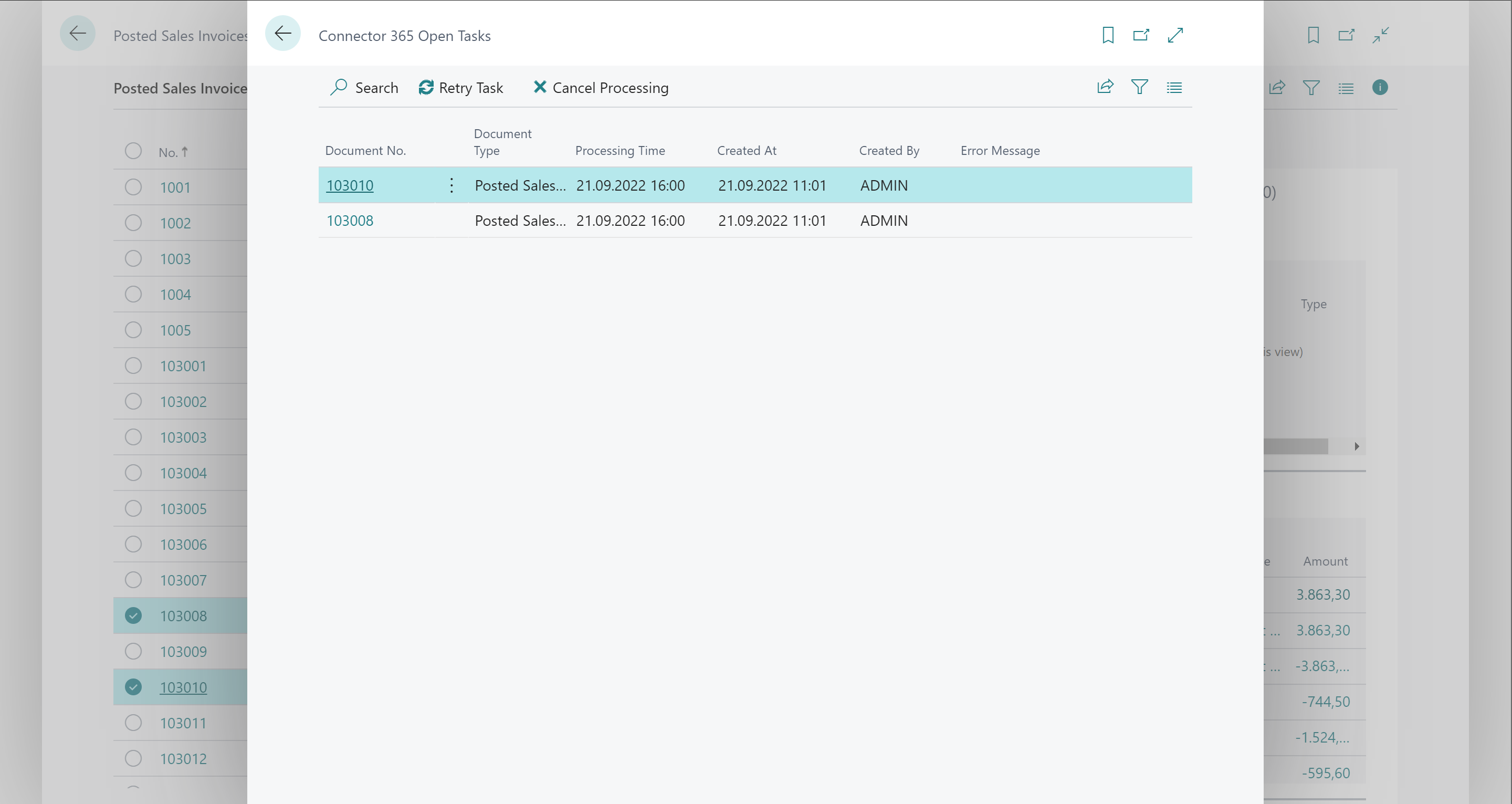
Task: Toggle select-all circle in No. header
Action: pyautogui.click(x=133, y=151)
